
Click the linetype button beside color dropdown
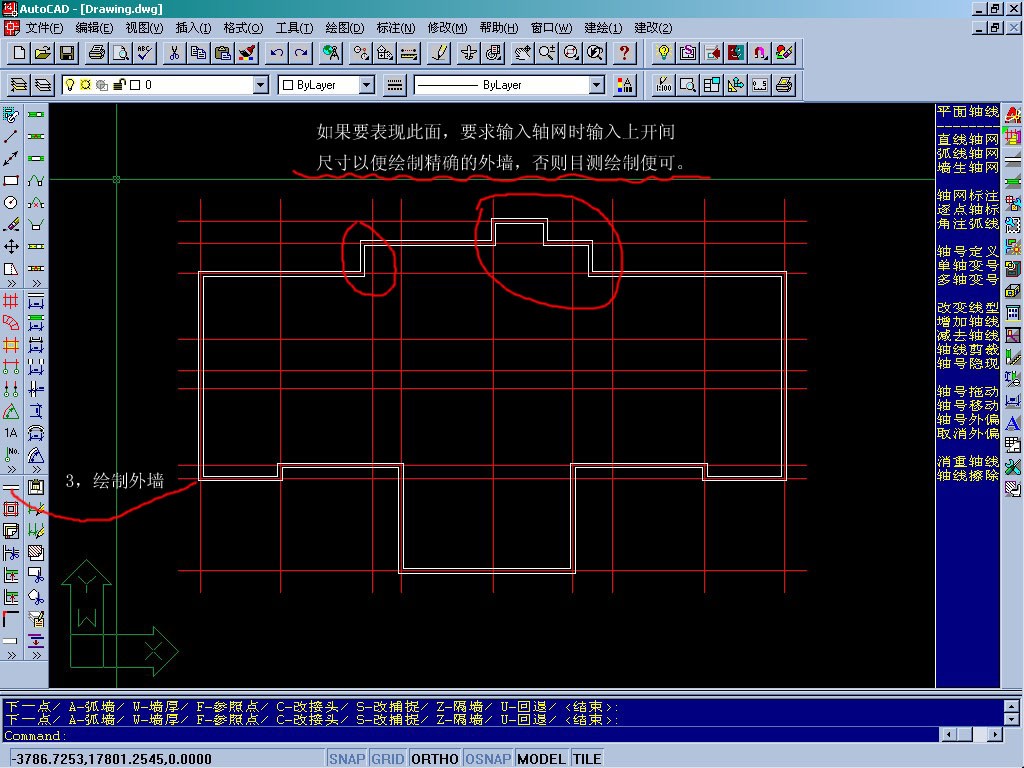click(394, 85)
